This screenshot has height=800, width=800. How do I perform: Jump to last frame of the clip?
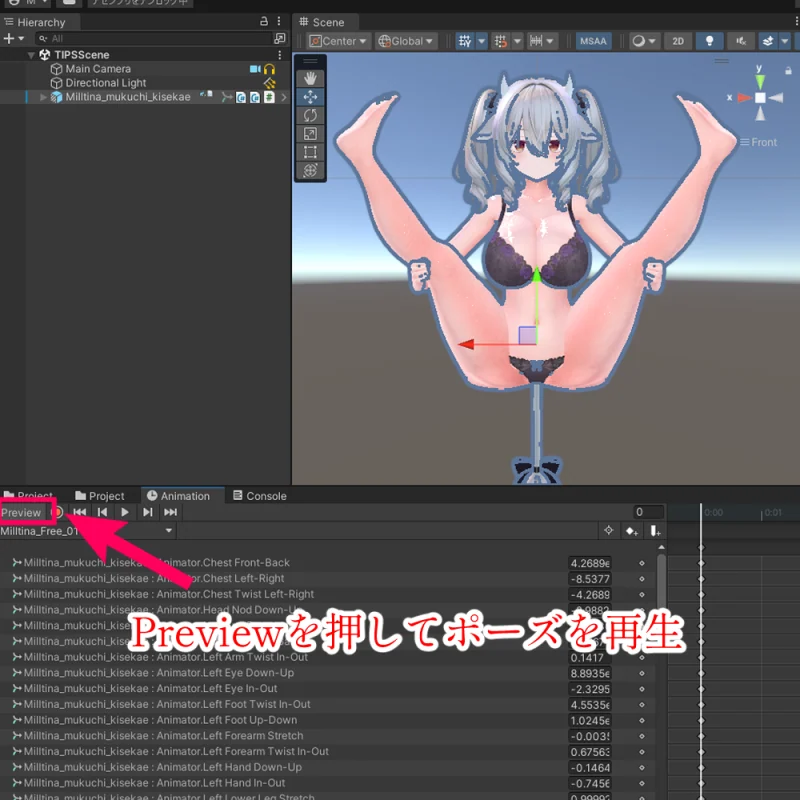tap(170, 512)
